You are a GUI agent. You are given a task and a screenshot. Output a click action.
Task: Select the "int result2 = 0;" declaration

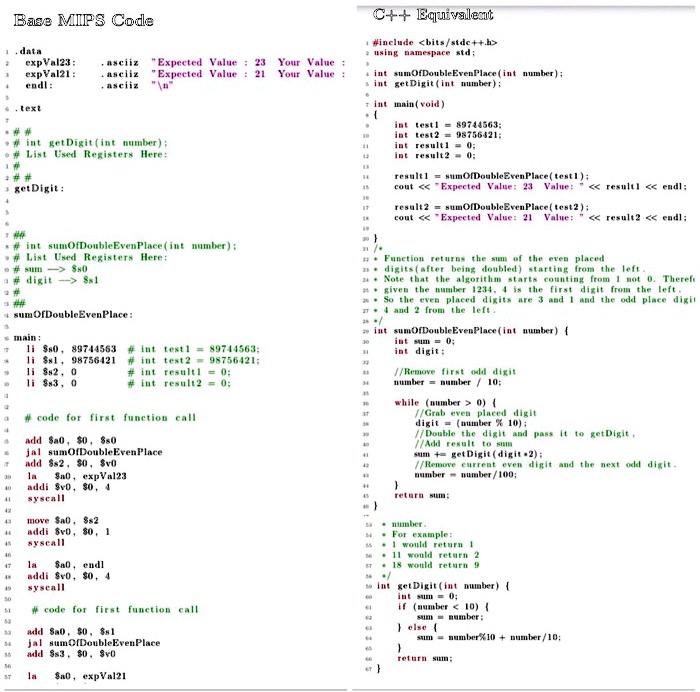[x=435, y=155]
